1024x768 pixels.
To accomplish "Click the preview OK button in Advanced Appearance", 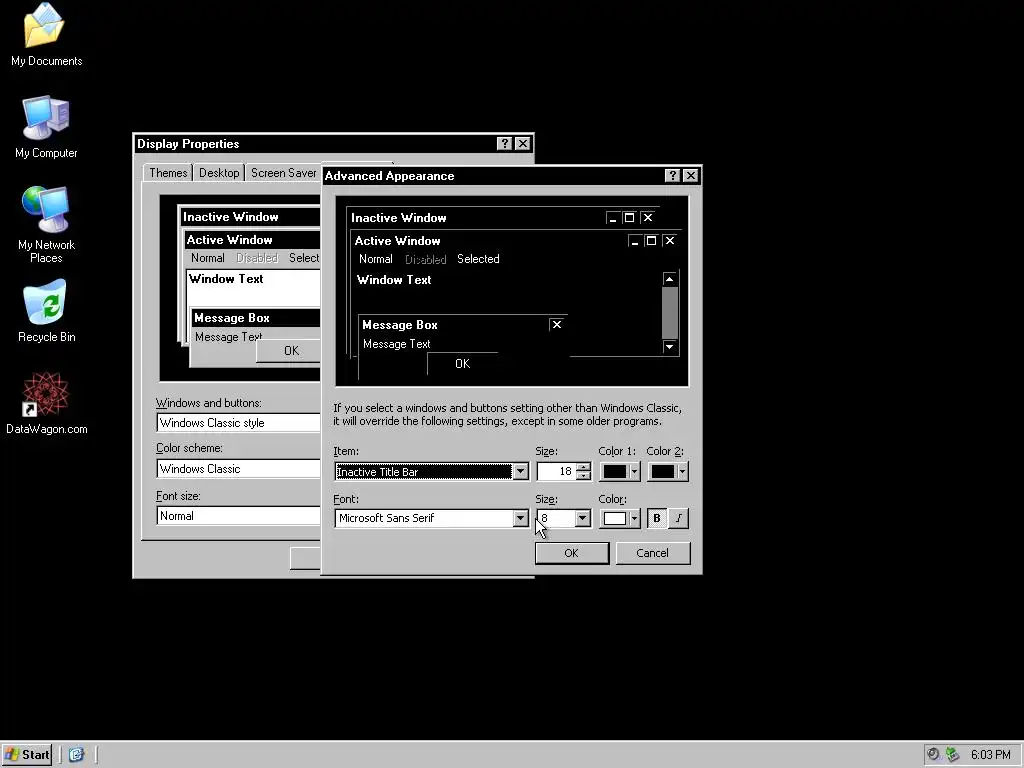I will tap(462, 364).
